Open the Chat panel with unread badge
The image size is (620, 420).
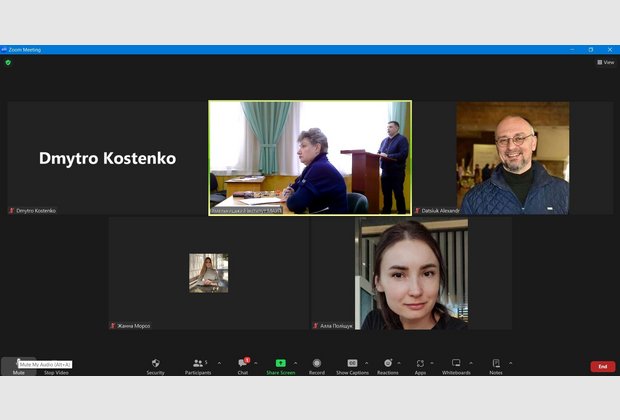tap(243, 366)
